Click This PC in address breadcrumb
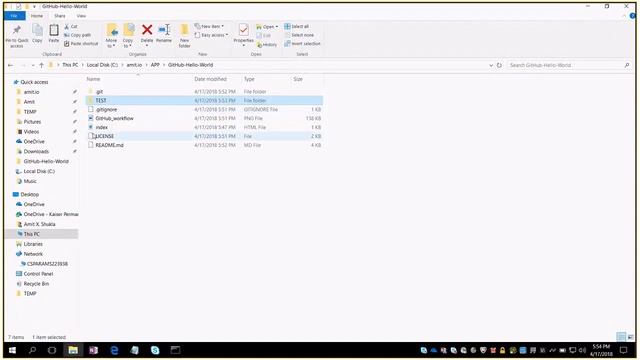640x360 pixels. (70, 65)
